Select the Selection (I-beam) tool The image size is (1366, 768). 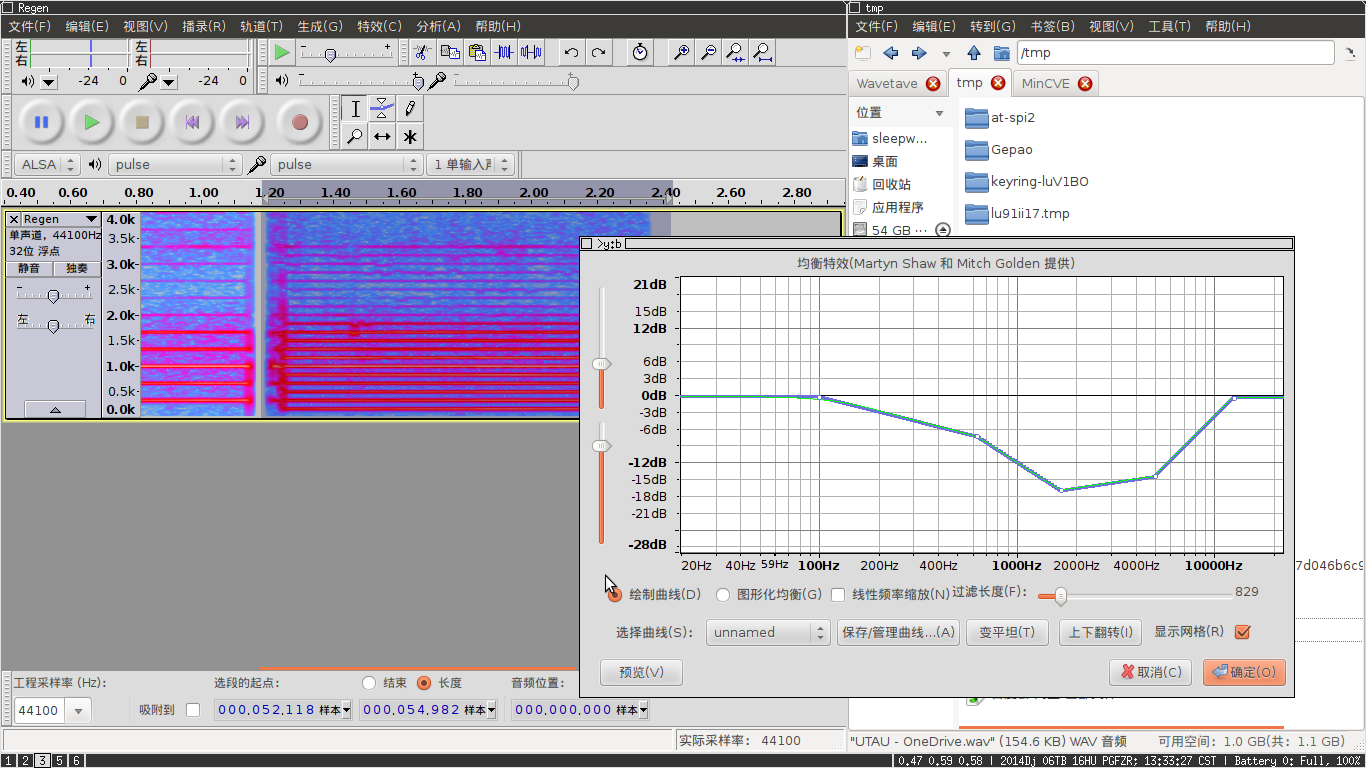pyautogui.click(x=354, y=109)
